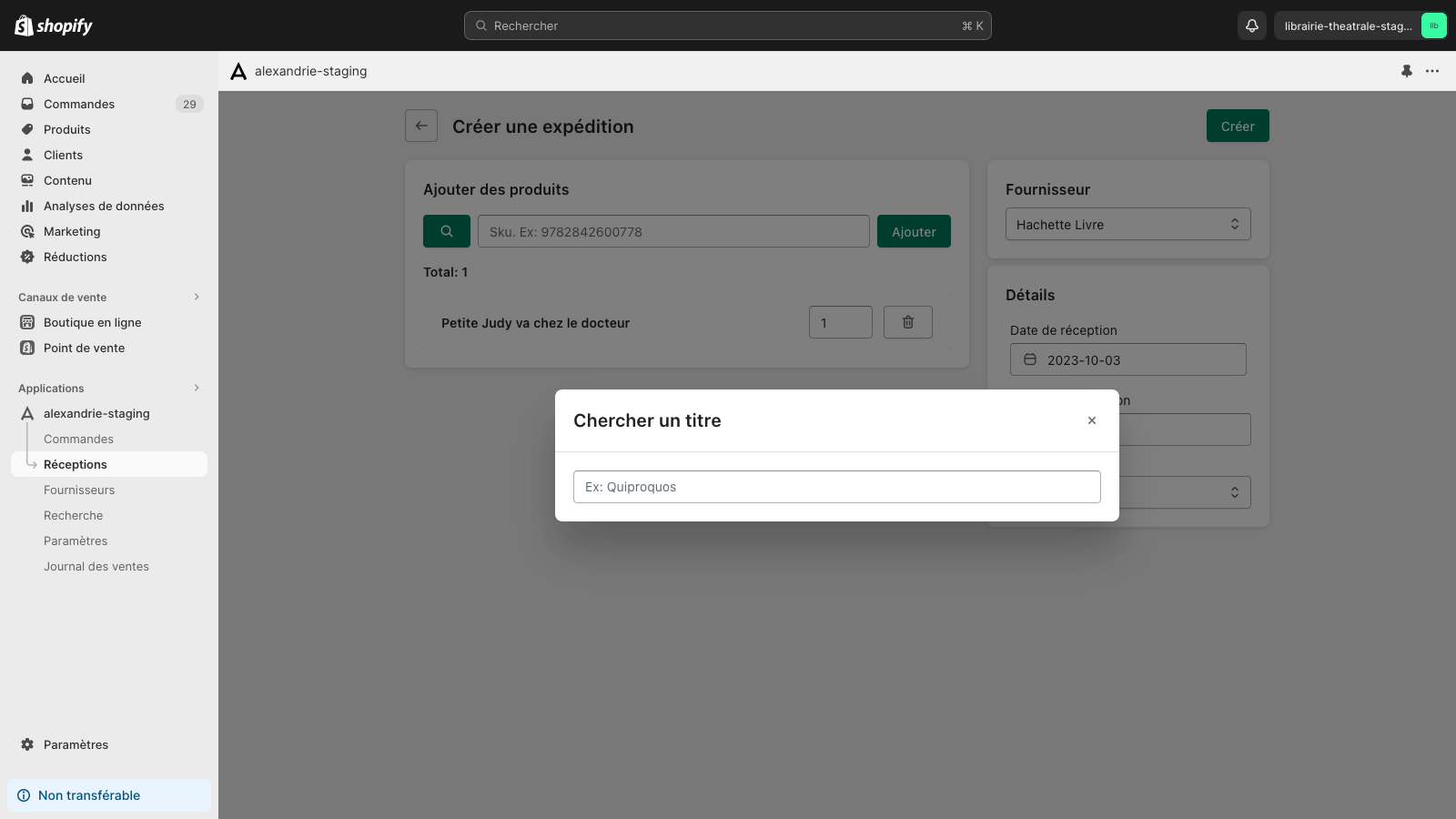Screen dimensions: 1456x819
Task: Click the Rechercher search bar
Action: tap(728, 25)
